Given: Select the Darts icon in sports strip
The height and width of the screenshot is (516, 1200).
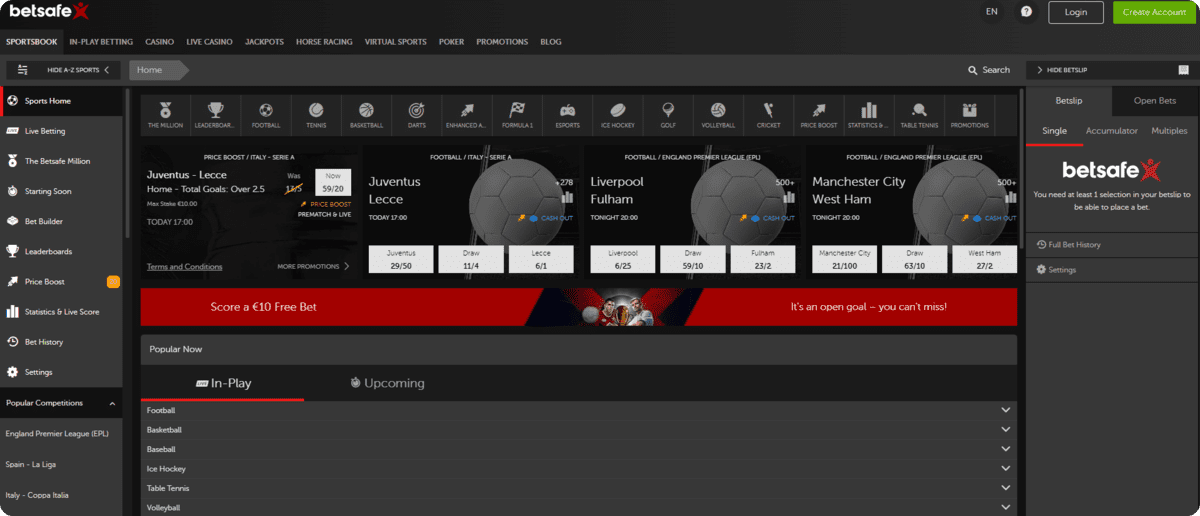Looking at the screenshot, I should click(416, 111).
